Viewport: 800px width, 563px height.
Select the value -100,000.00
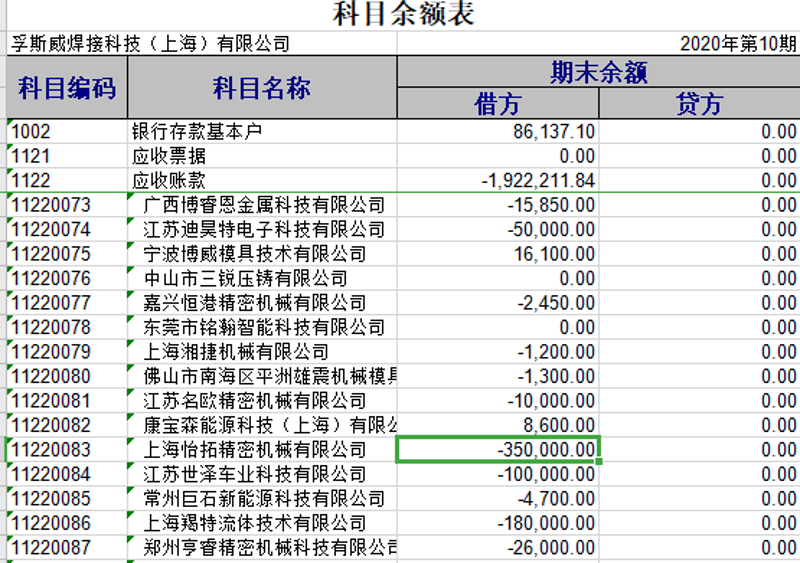click(498, 475)
